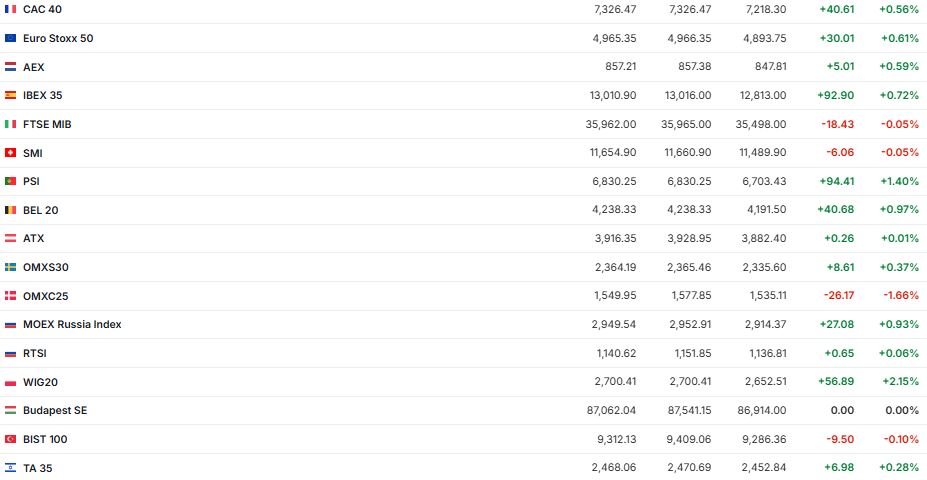This screenshot has height=480, width=927.
Task: Click the EU flag icon beside Euro Stoxx 50
Action: [x=11, y=38]
